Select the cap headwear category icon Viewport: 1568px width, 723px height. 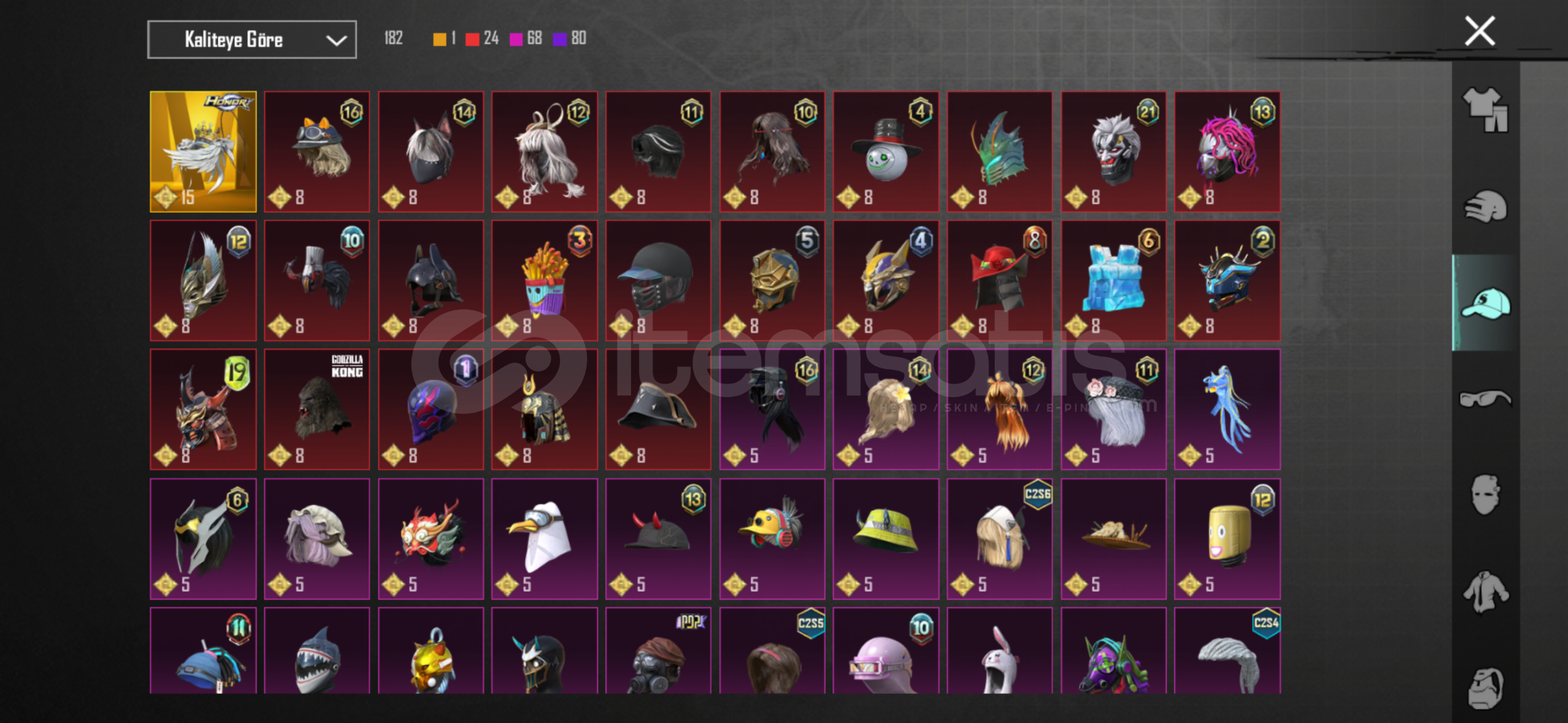click(1486, 303)
